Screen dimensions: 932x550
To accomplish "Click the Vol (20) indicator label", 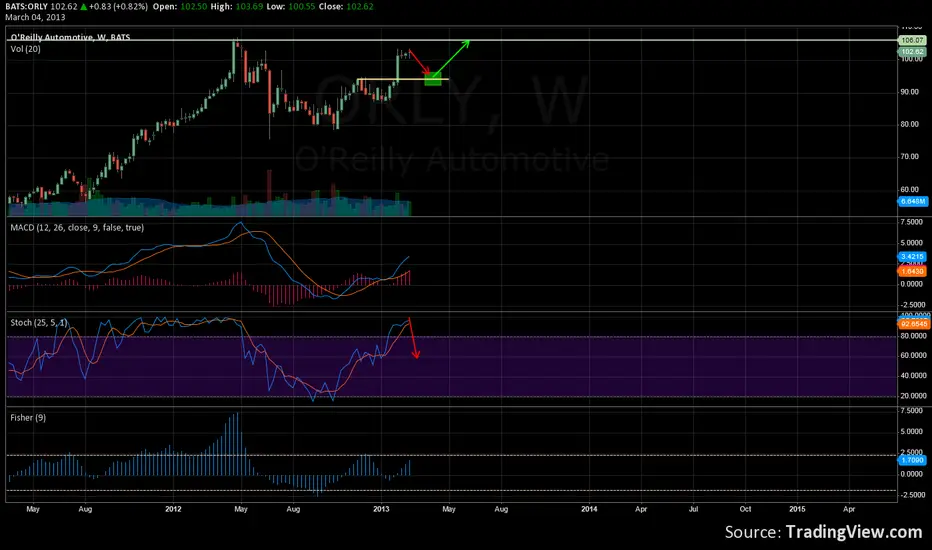I will point(26,49).
